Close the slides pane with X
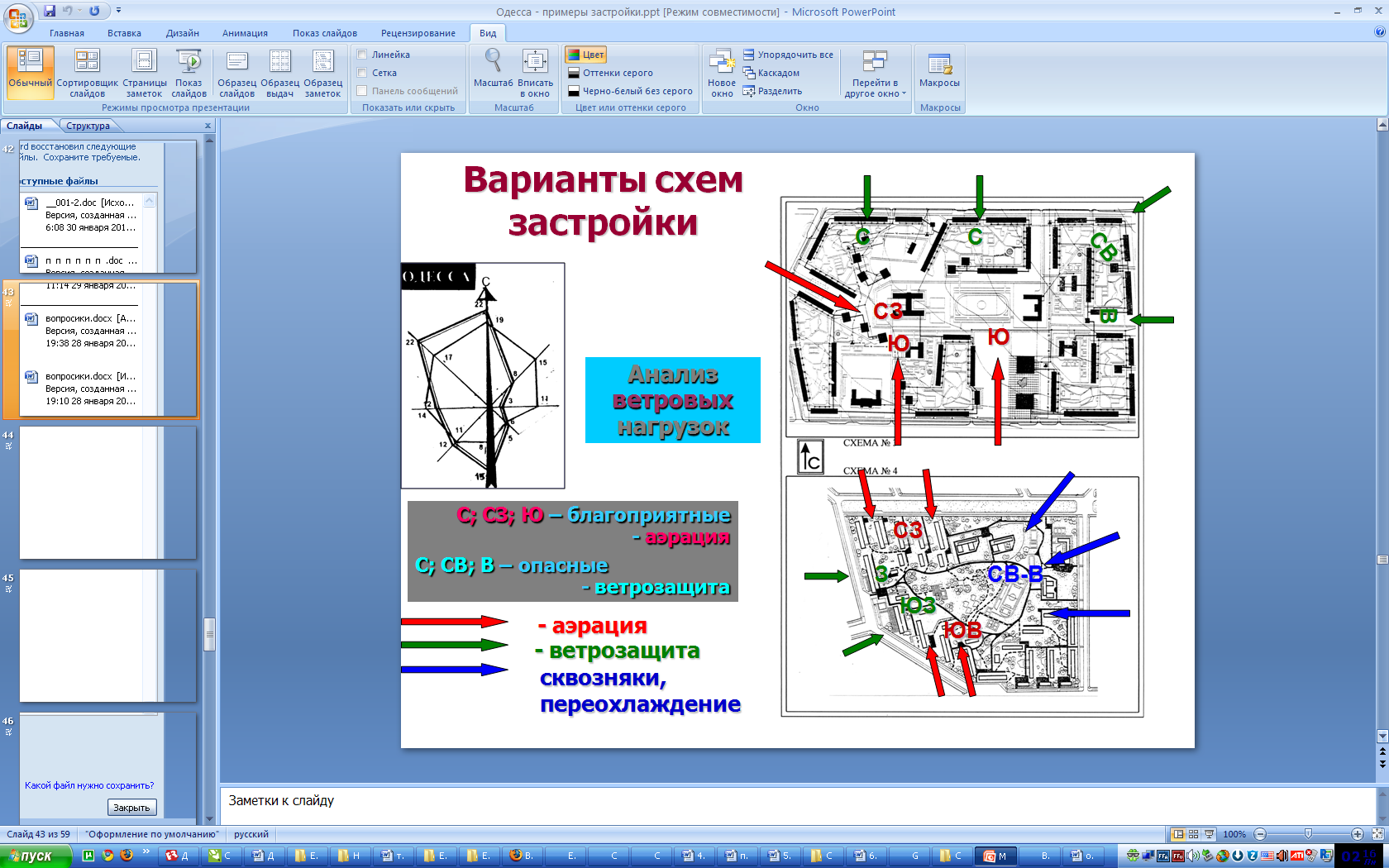Screen dimensions: 1389x868 click(208, 126)
